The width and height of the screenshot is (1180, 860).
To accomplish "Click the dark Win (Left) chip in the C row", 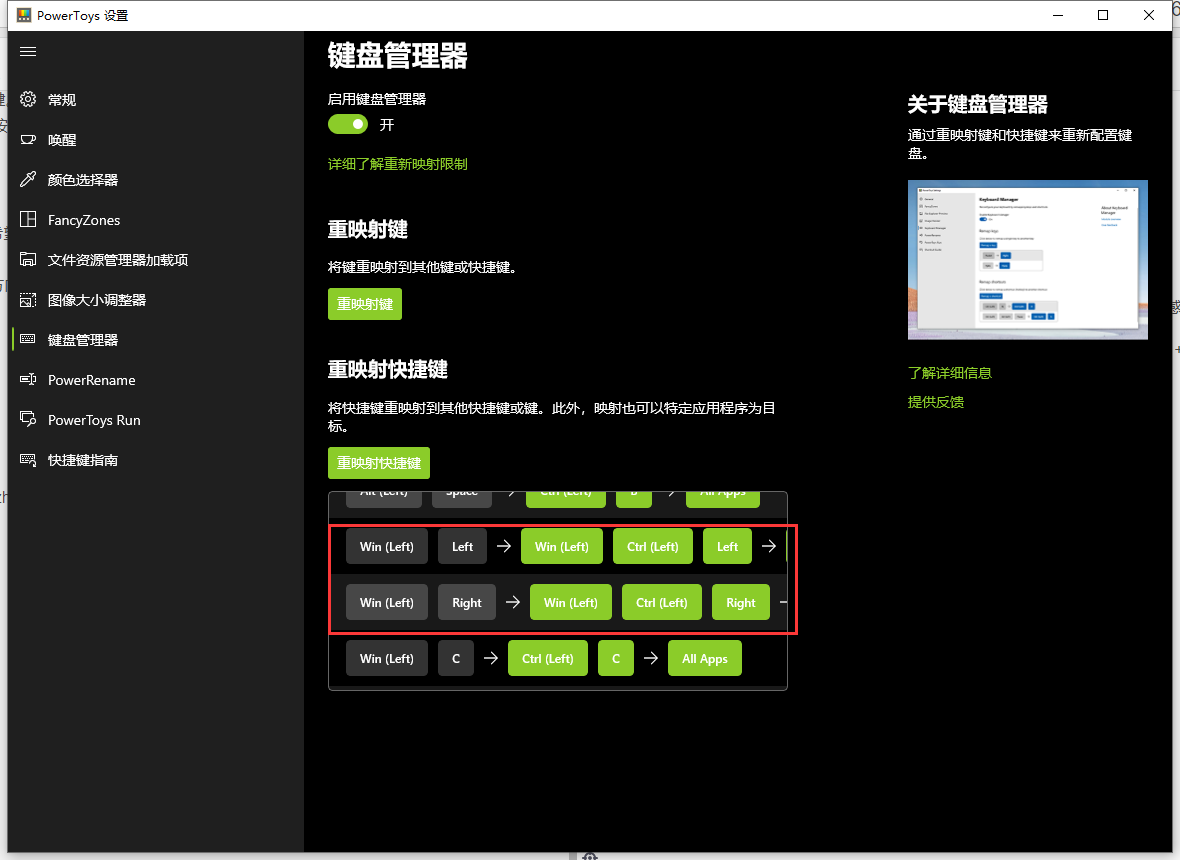I will [x=387, y=658].
